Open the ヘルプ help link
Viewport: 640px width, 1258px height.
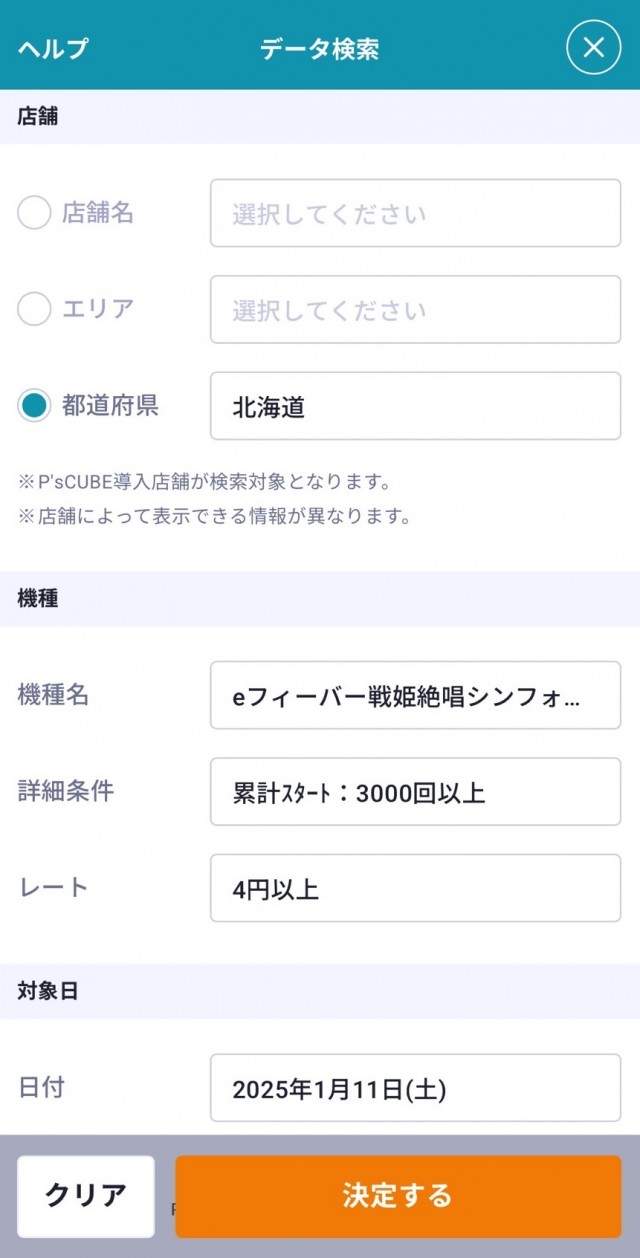point(53,48)
